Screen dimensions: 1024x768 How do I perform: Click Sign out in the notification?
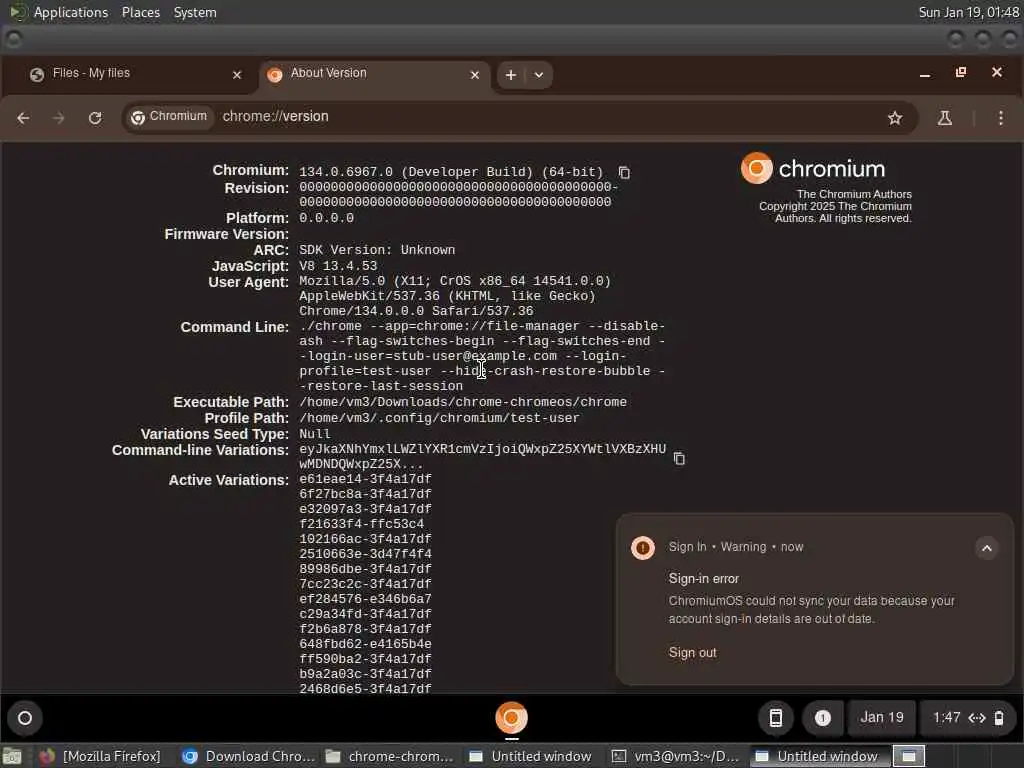tap(692, 652)
